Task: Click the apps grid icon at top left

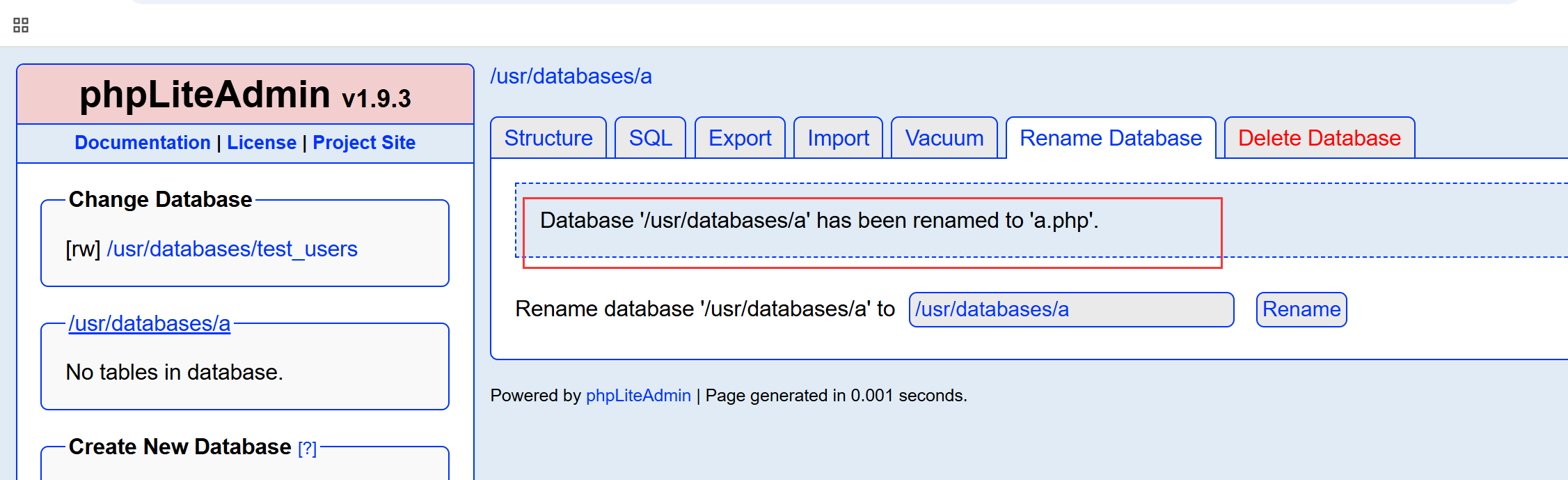Action: [21, 26]
